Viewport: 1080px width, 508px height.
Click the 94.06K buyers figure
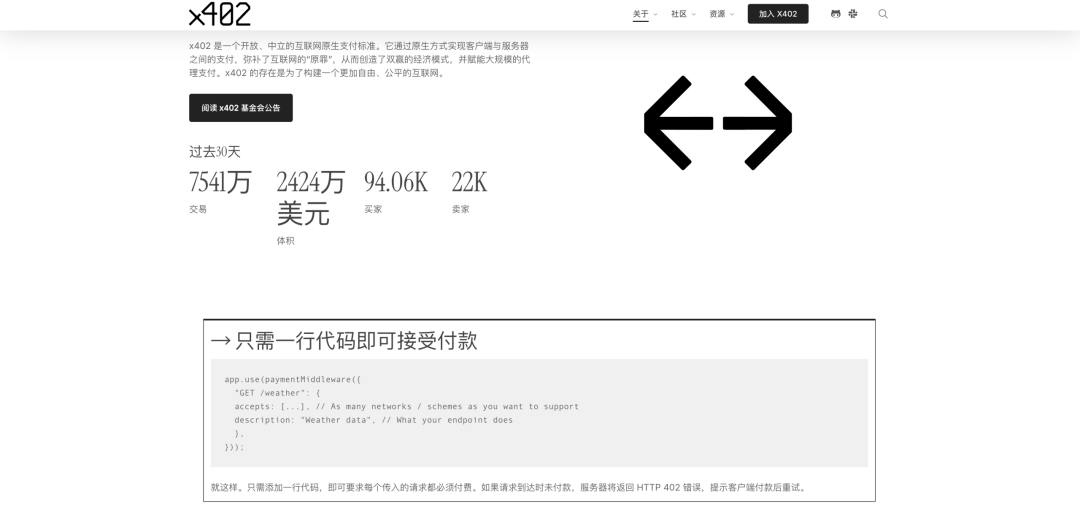click(396, 182)
